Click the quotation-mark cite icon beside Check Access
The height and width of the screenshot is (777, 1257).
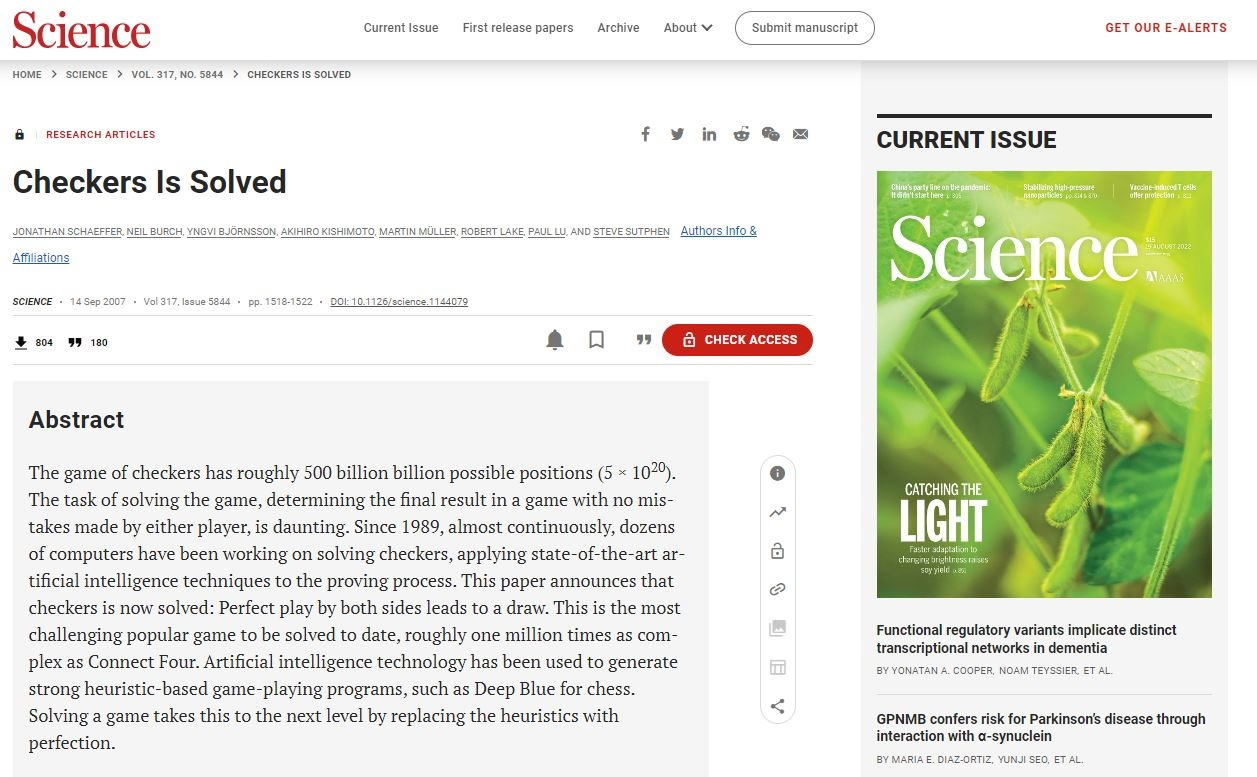644,340
